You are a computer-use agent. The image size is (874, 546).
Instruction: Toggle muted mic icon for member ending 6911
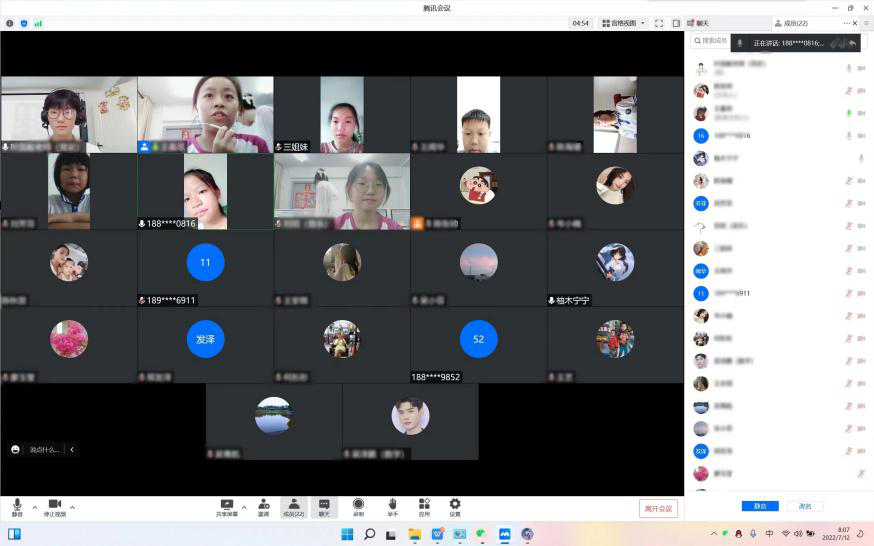849,293
